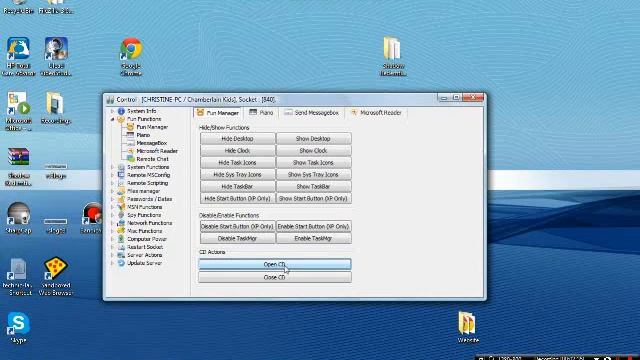Open the Send Messagebox tab
This screenshot has width=640, height=360.
(312, 112)
